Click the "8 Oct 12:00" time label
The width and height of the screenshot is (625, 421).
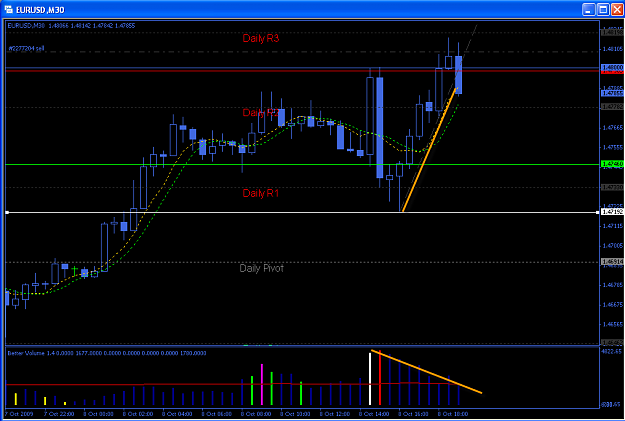[335, 414]
